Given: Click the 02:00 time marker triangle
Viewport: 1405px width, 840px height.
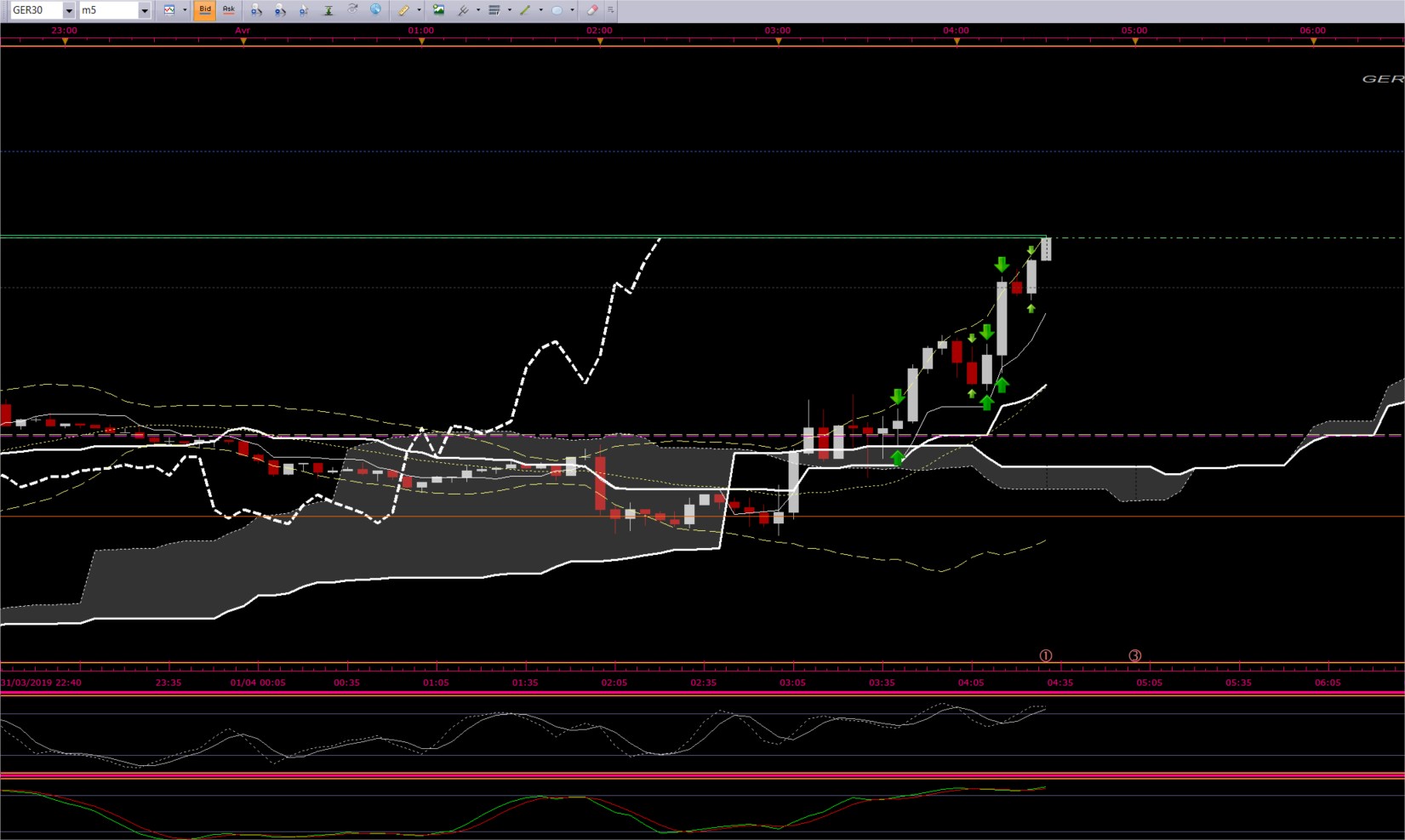Looking at the screenshot, I should click(x=600, y=41).
